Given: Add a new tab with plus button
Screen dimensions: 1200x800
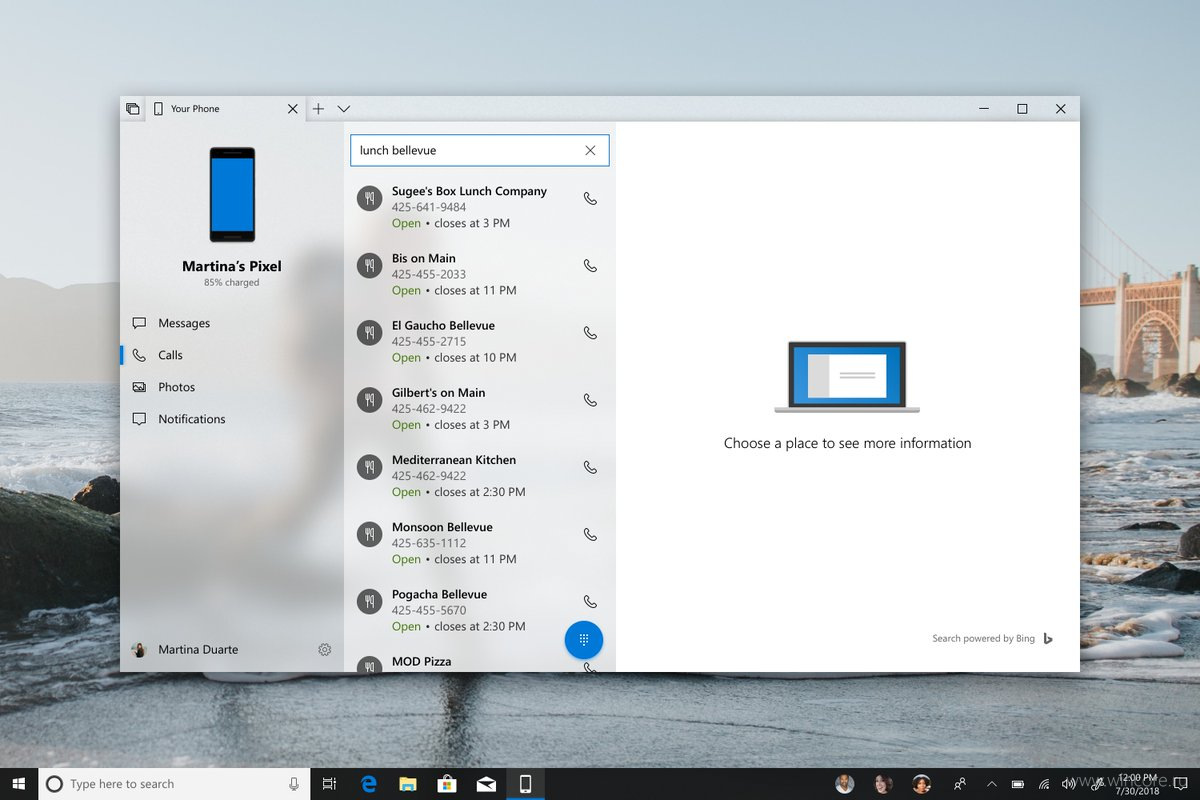Looking at the screenshot, I should coord(318,109).
